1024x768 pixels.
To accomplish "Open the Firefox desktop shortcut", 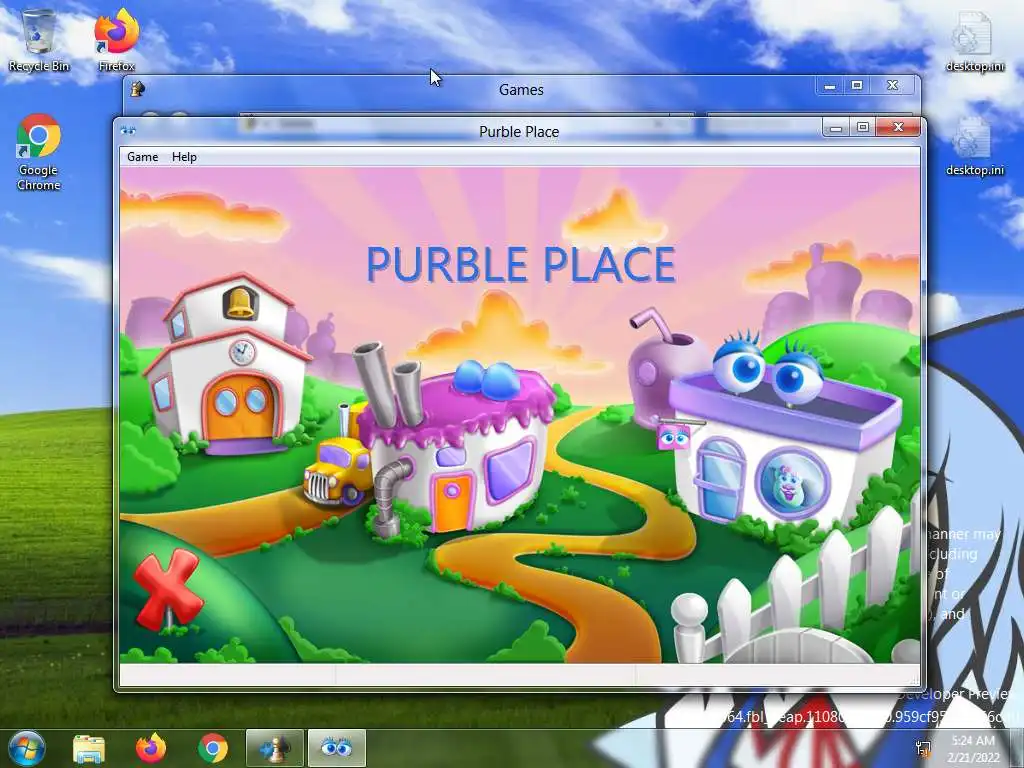I will 117,40.
